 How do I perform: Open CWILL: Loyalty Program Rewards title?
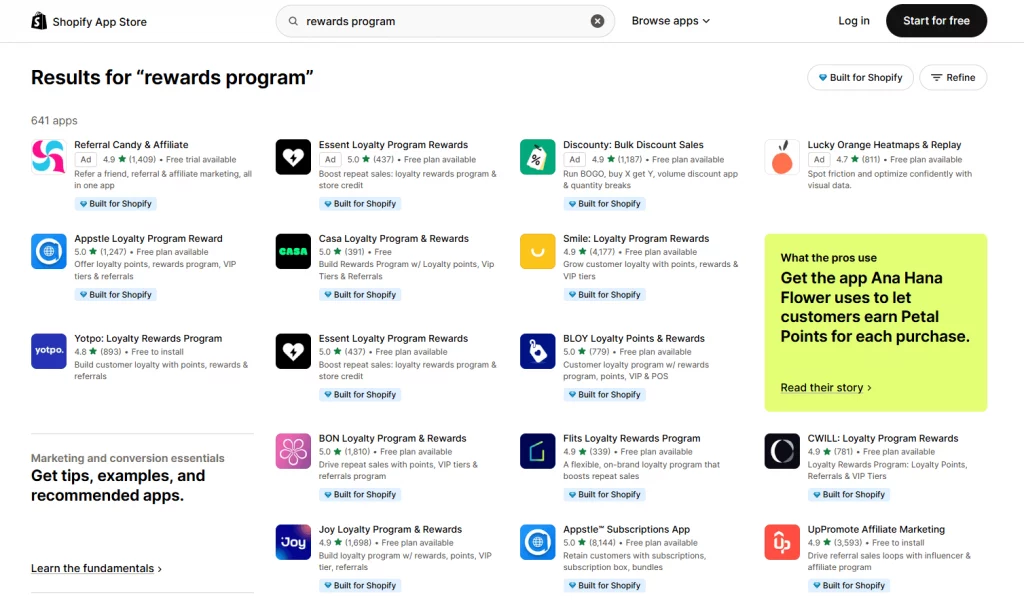883,439
